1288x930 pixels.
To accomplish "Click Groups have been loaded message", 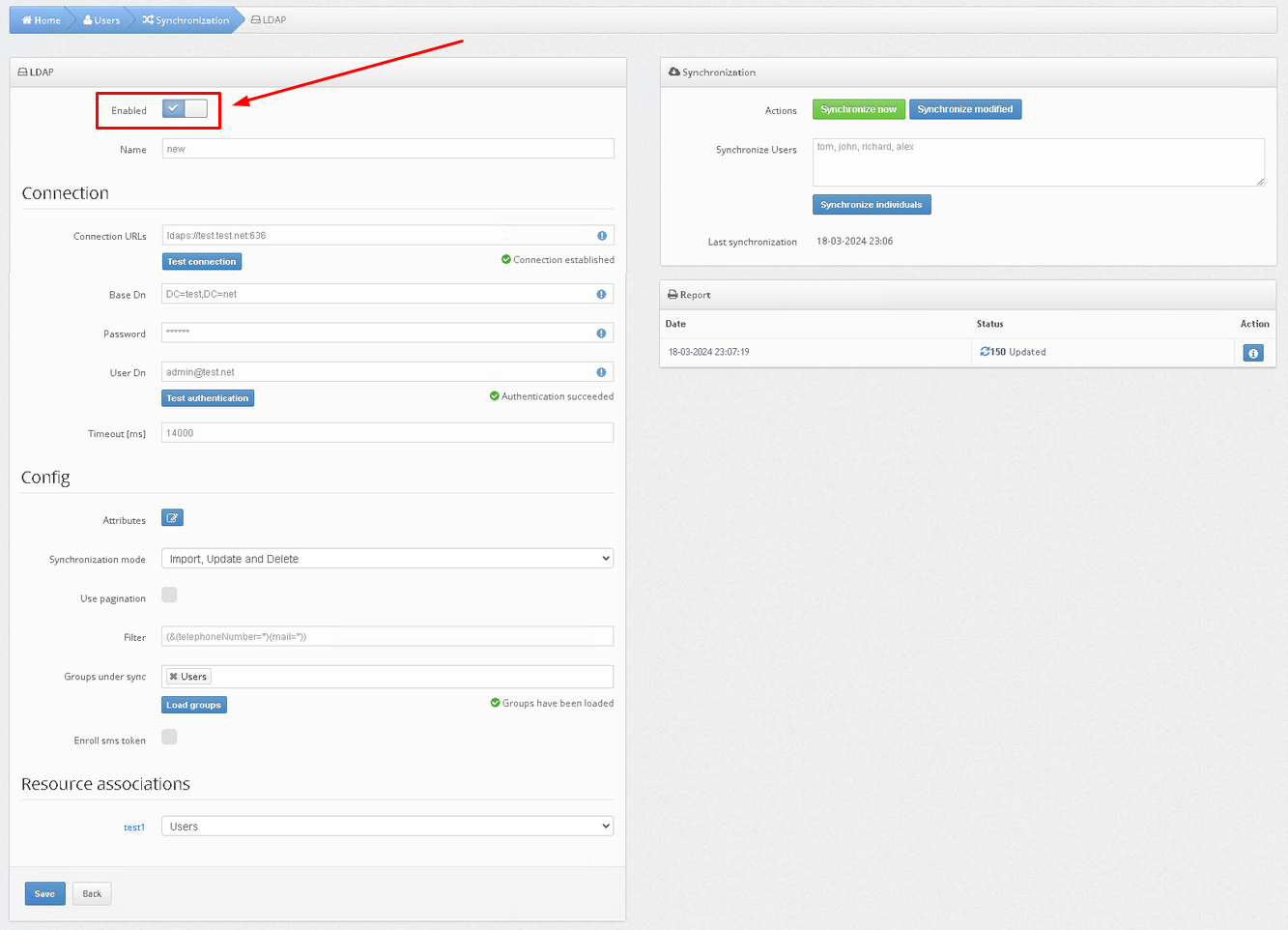I will 552,703.
